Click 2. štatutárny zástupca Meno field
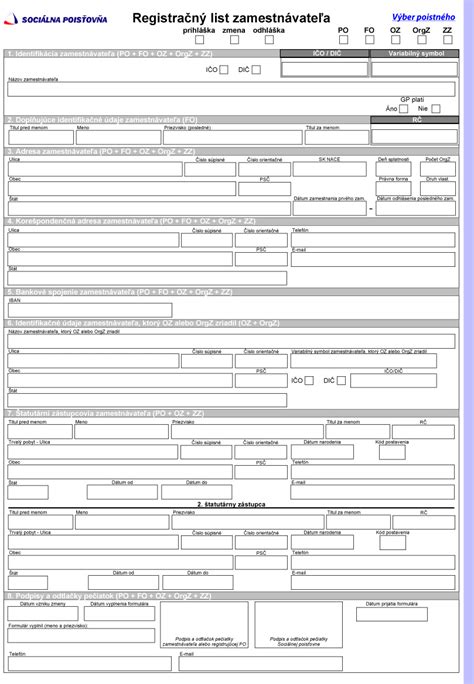 tap(122, 522)
